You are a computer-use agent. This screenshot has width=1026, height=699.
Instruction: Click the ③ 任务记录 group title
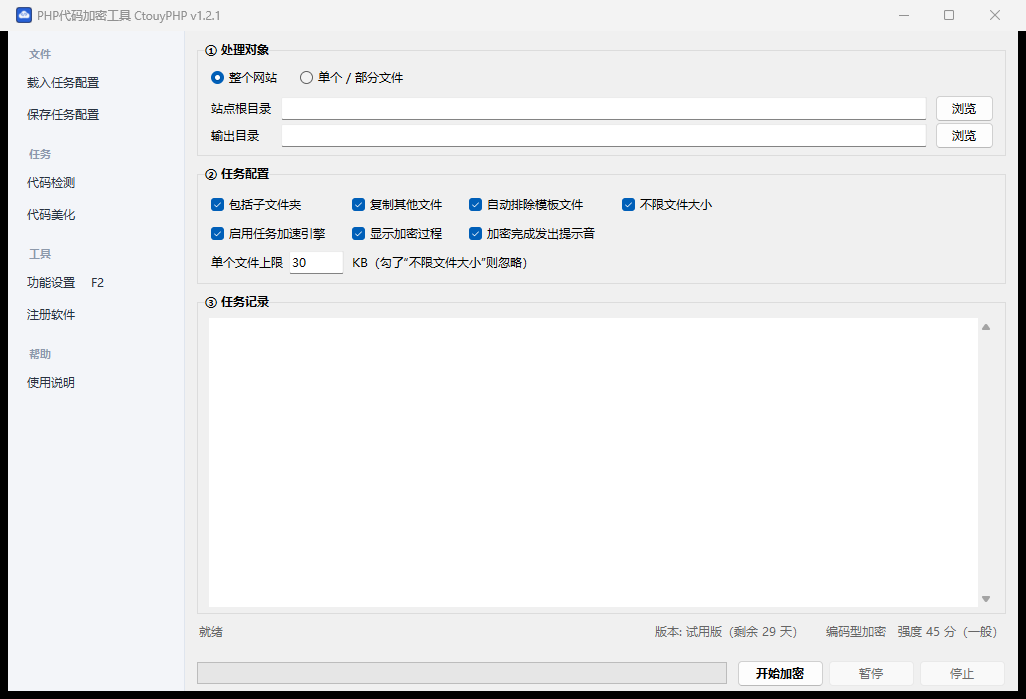pos(237,302)
